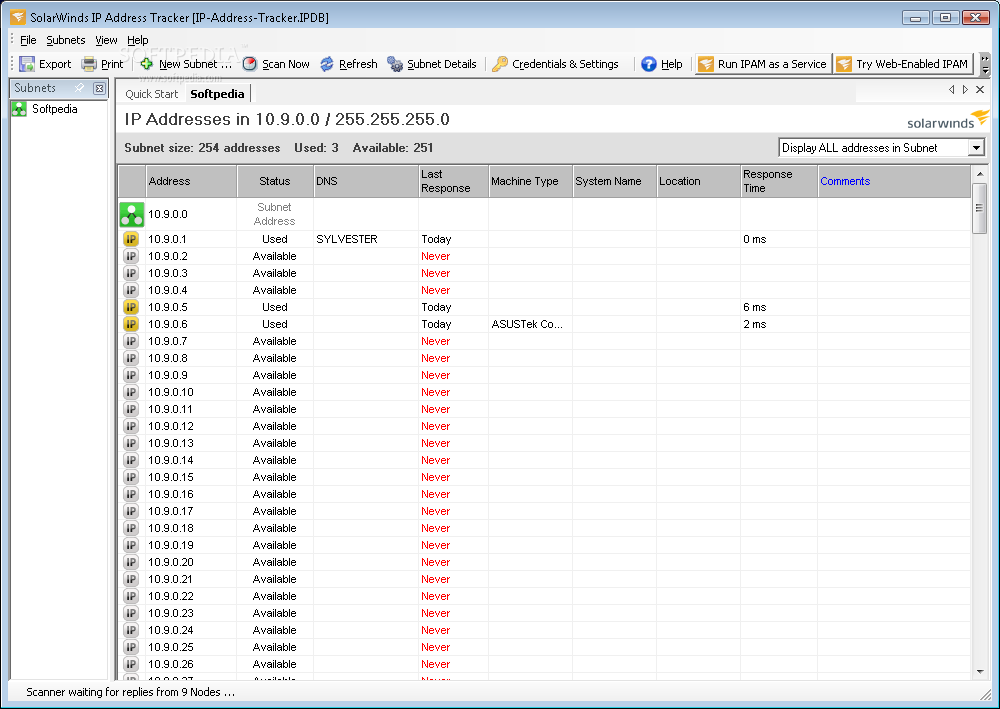The width and height of the screenshot is (1000, 709).
Task: Open the View menu
Action: 106,40
